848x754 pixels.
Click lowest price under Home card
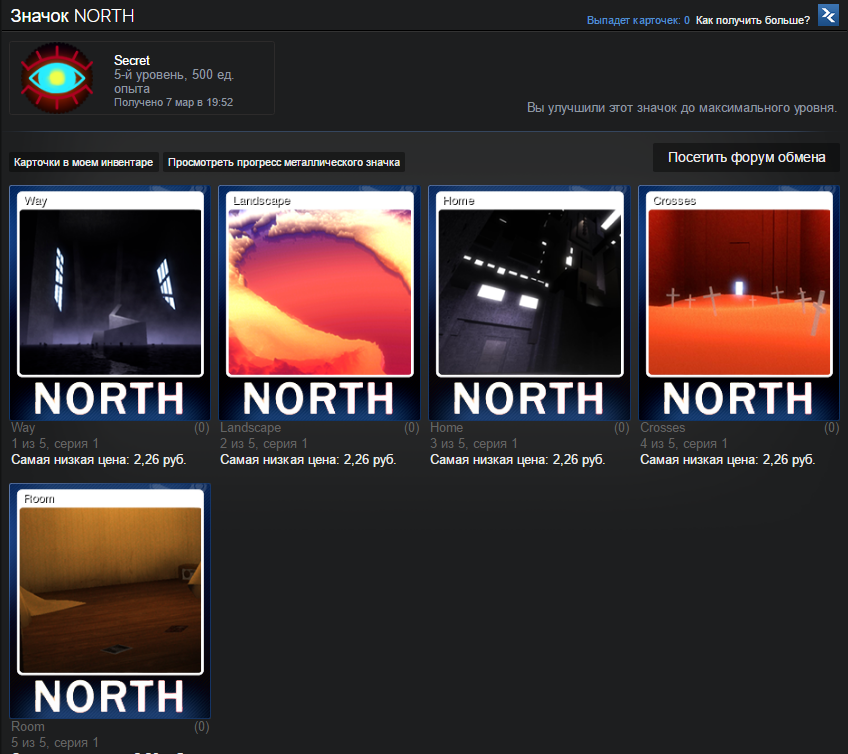[x=518, y=460]
